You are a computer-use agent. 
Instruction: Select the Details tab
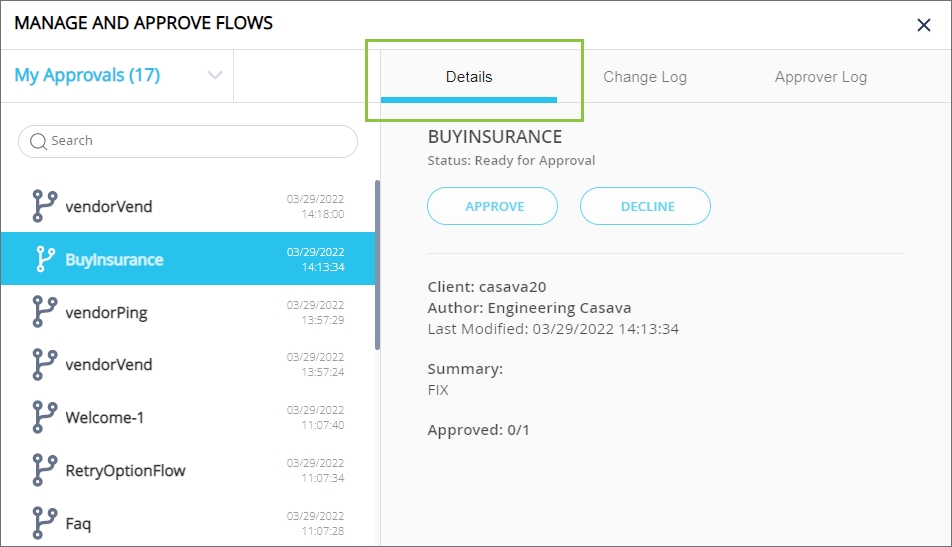pos(469,77)
